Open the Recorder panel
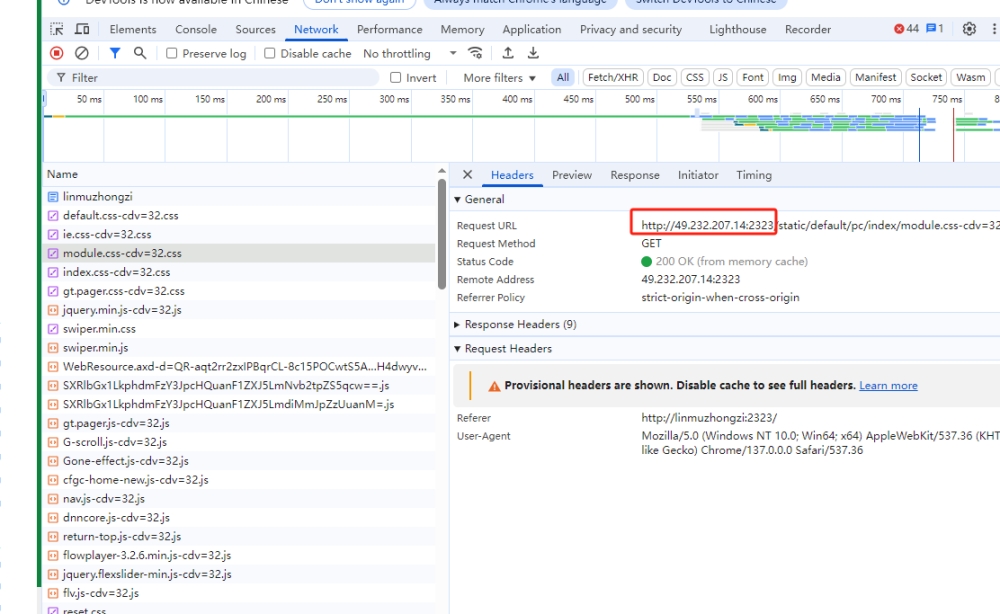Image resolution: width=1000 pixels, height=614 pixels. [808, 29]
